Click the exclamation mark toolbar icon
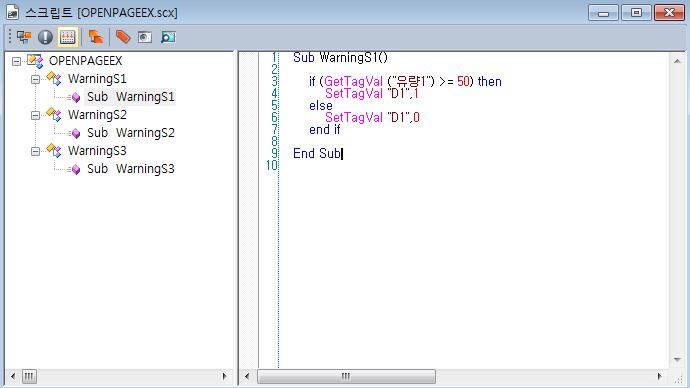 coord(45,37)
